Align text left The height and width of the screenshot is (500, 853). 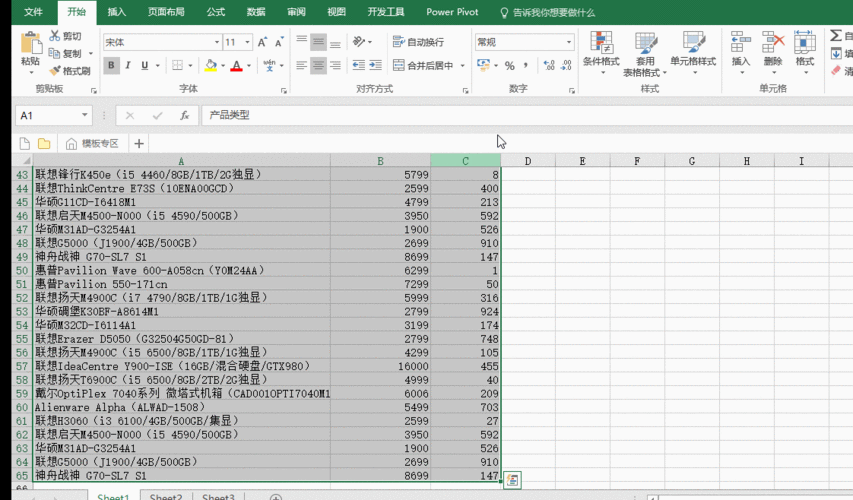click(301, 65)
